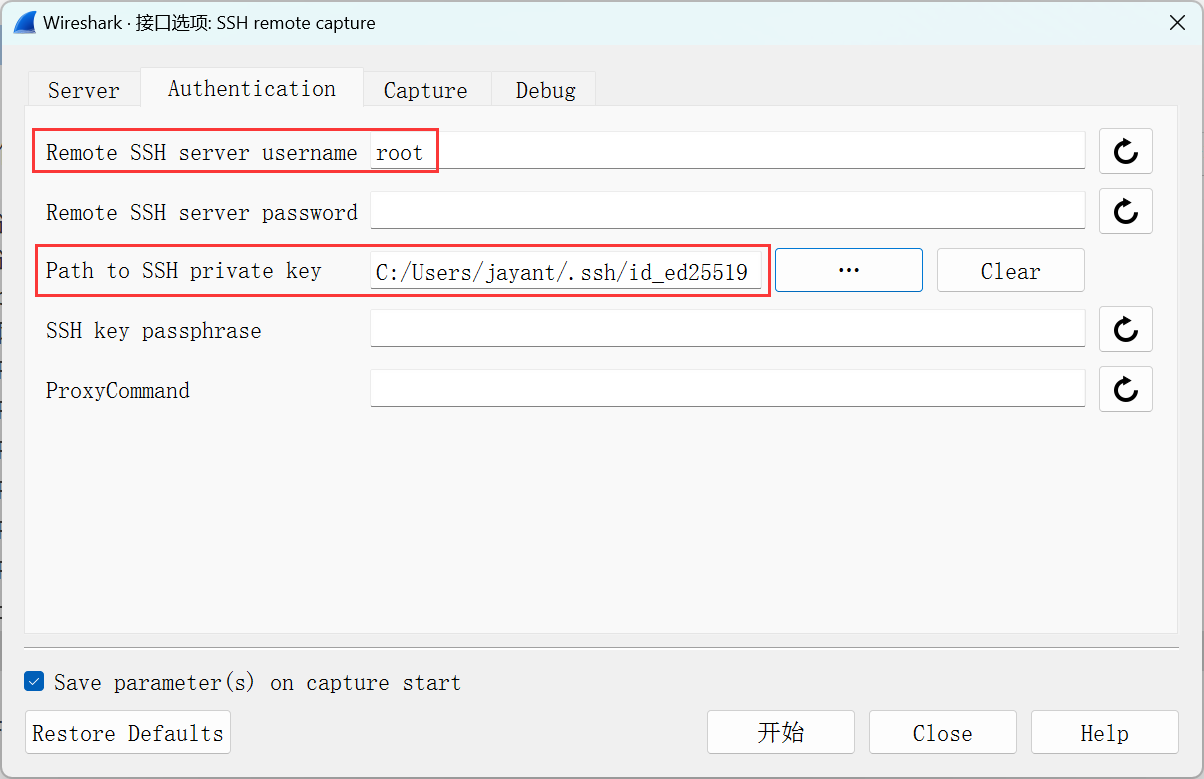Reset the Remote SSH server username field

(x=1125, y=151)
